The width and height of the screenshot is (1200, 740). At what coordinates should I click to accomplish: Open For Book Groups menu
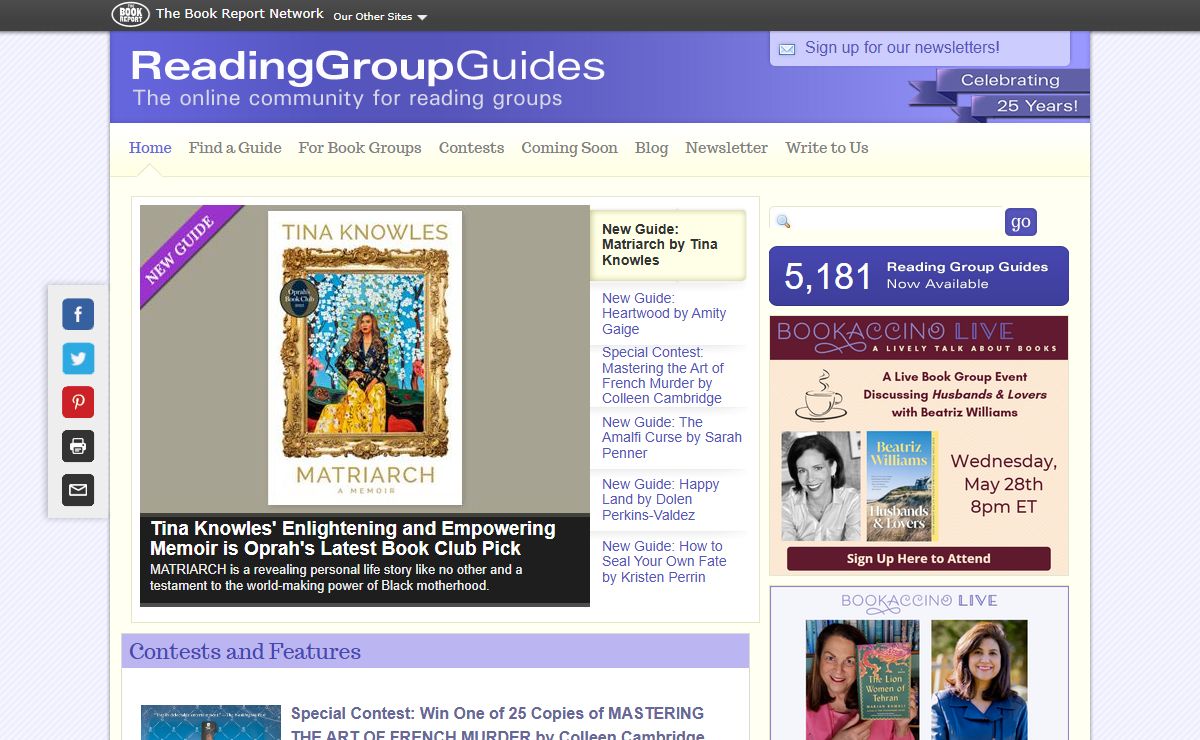pos(360,148)
